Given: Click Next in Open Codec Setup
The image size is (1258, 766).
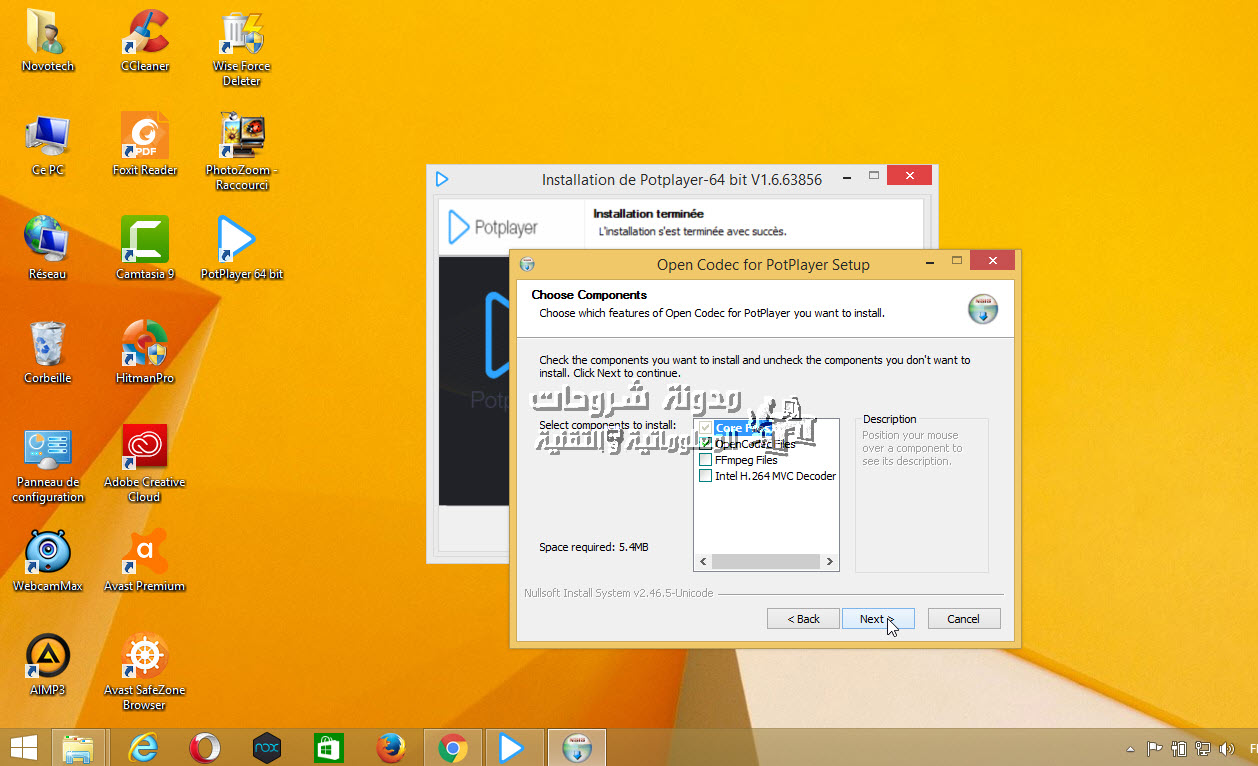Looking at the screenshot, I should 878,619.
